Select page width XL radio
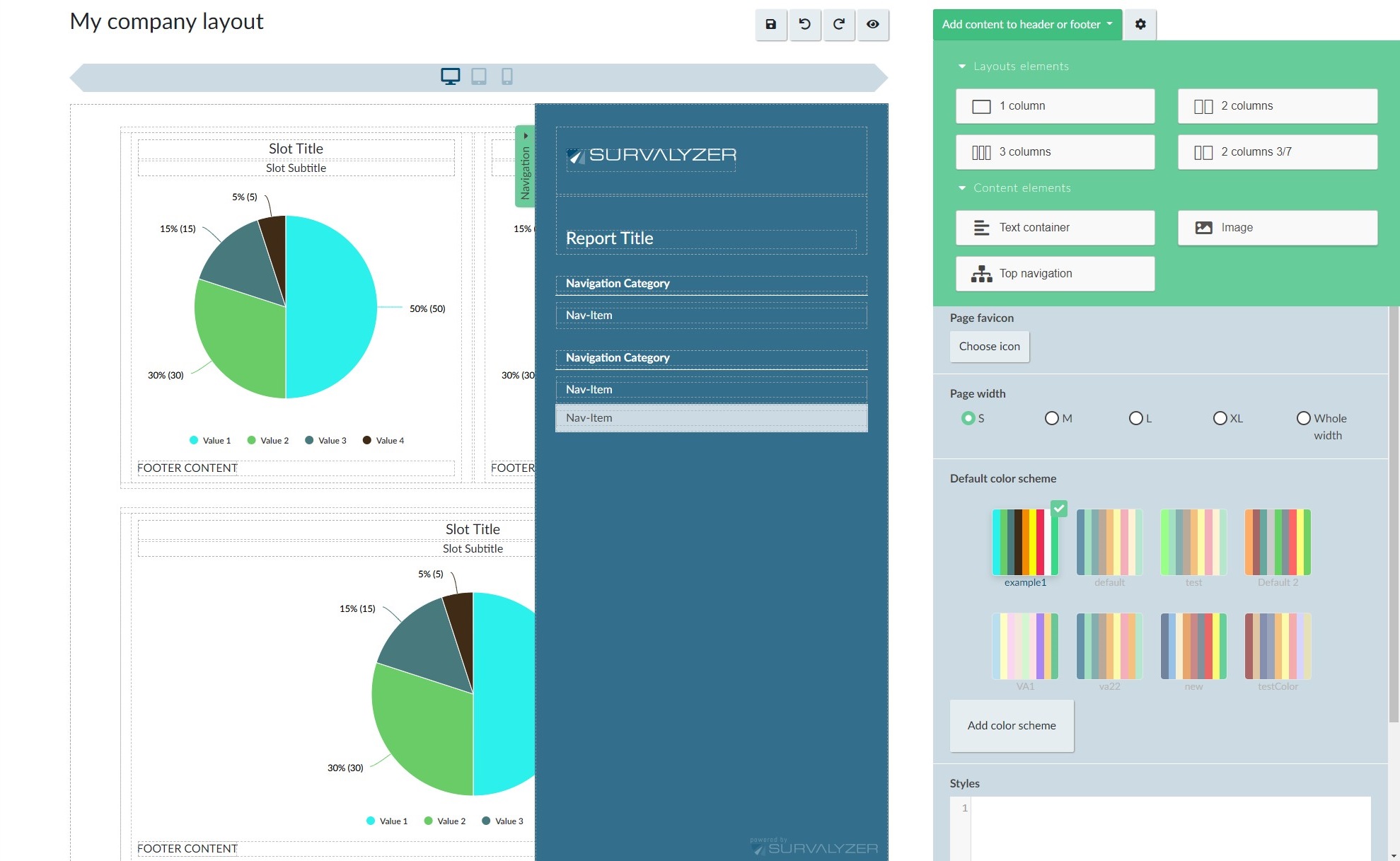This screenshot has width=1400, height=861. (1220, 418)
